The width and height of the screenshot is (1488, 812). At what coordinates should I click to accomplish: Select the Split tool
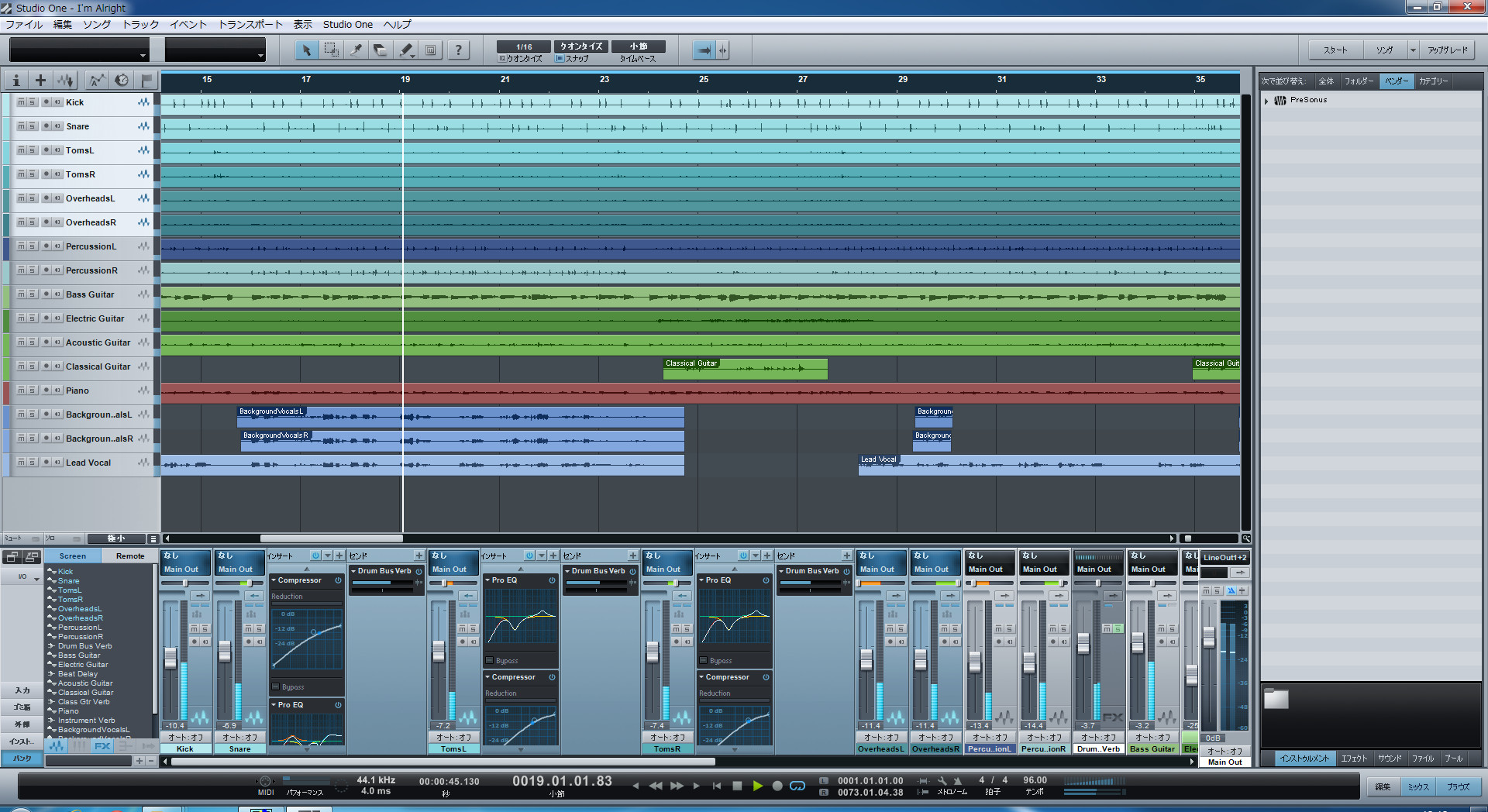pos(356,50)
